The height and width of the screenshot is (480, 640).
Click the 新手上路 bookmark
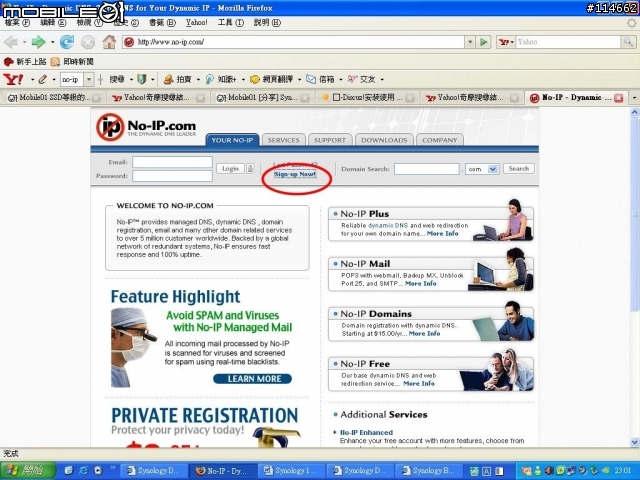[25, 62]
